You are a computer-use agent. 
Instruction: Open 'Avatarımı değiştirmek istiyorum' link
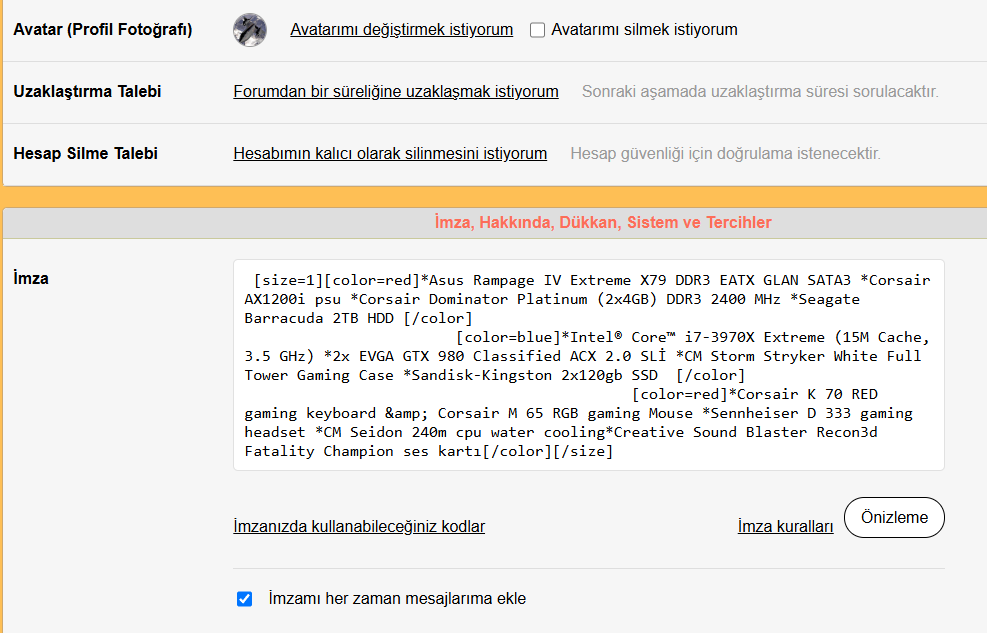coord(402,30)
